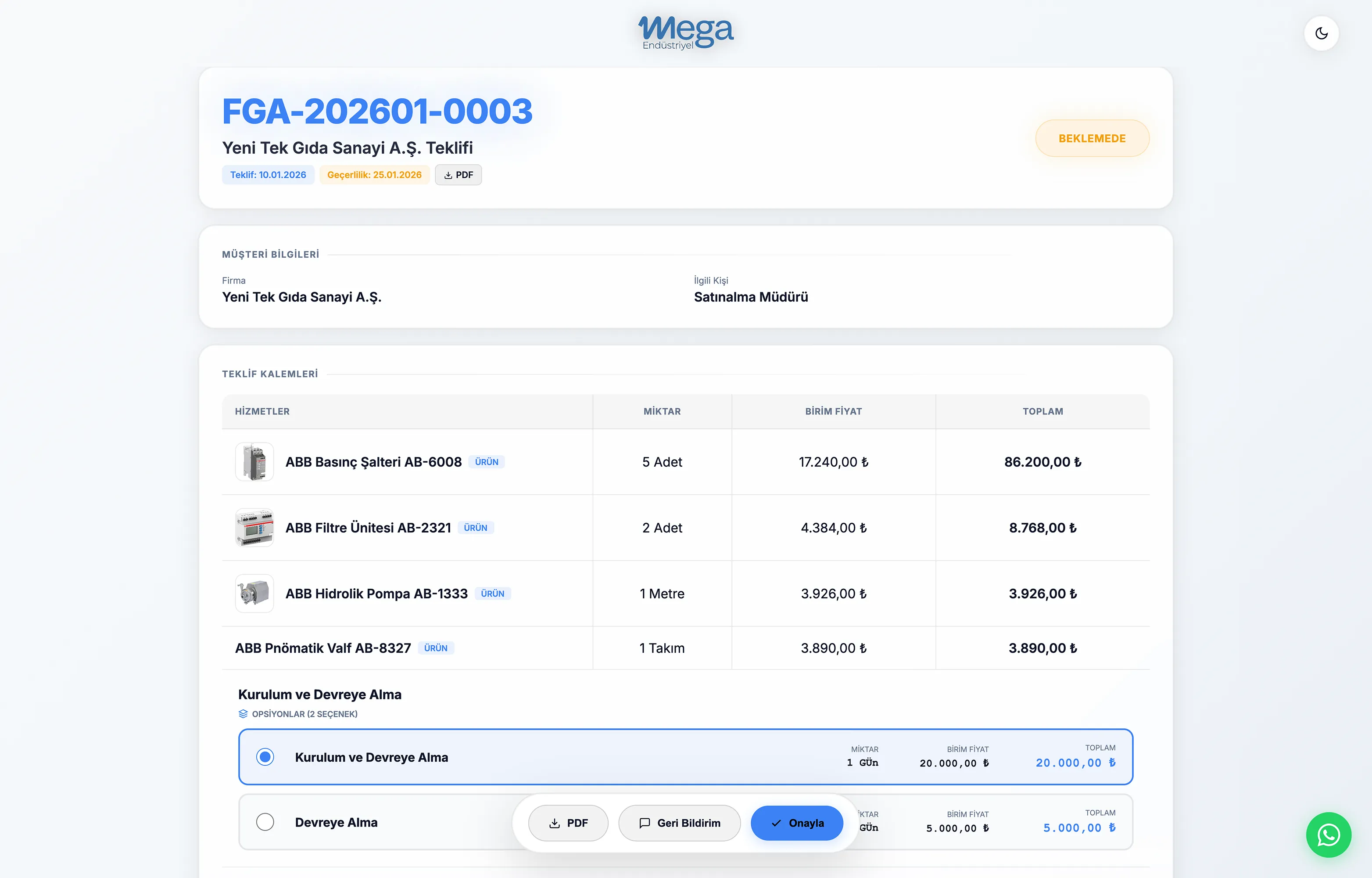The height and width of the screenshot is (878, 1372).
Task: Open WhatsApp chat floating icon
Action: (1328, 835)
